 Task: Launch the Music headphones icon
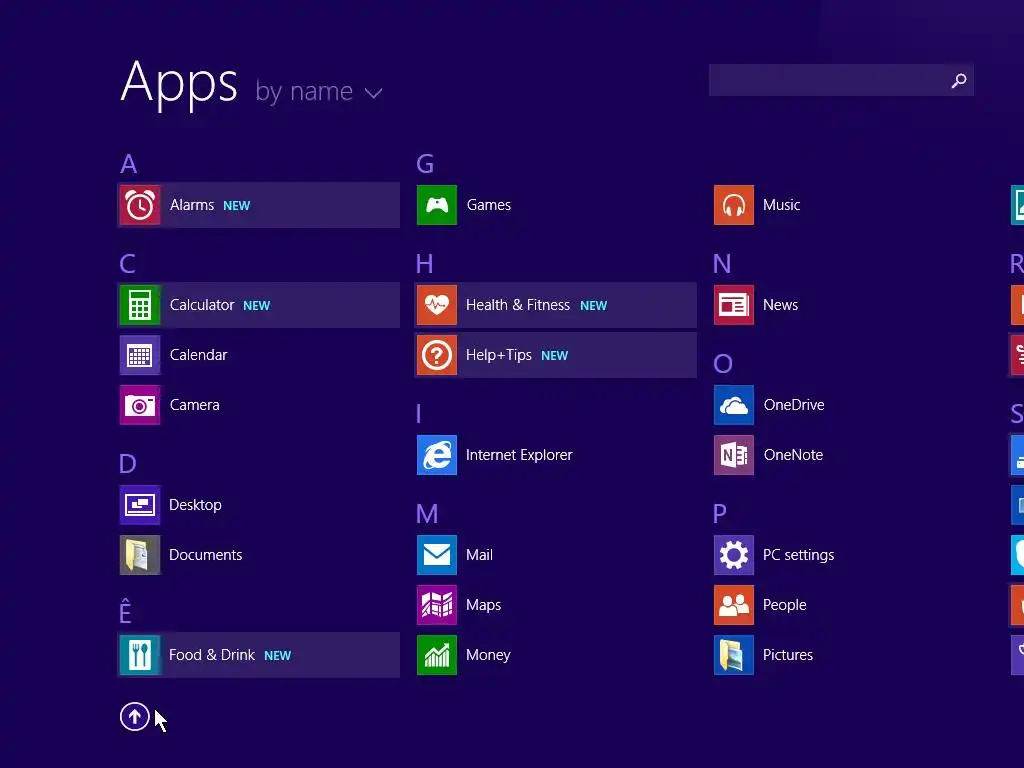(x=734, y=205)
